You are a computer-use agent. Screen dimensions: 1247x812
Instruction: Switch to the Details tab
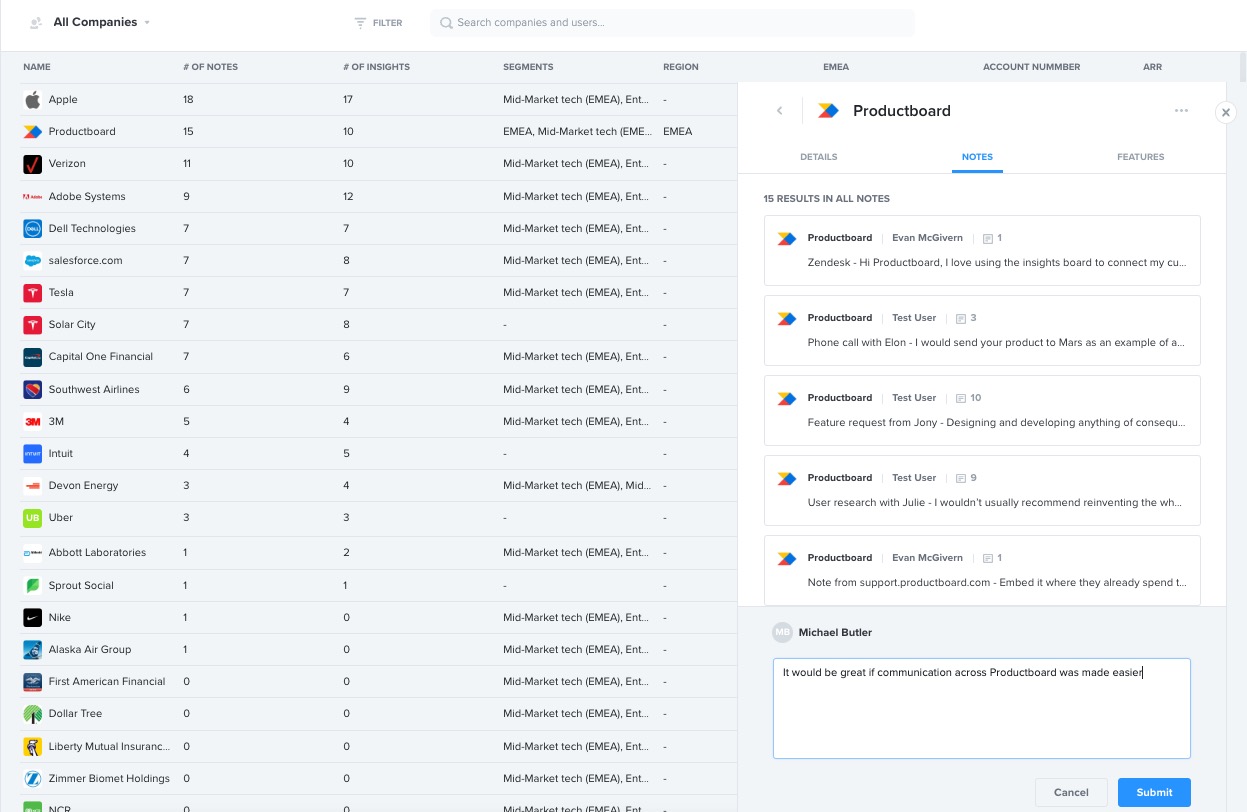[x=818, y=157]
